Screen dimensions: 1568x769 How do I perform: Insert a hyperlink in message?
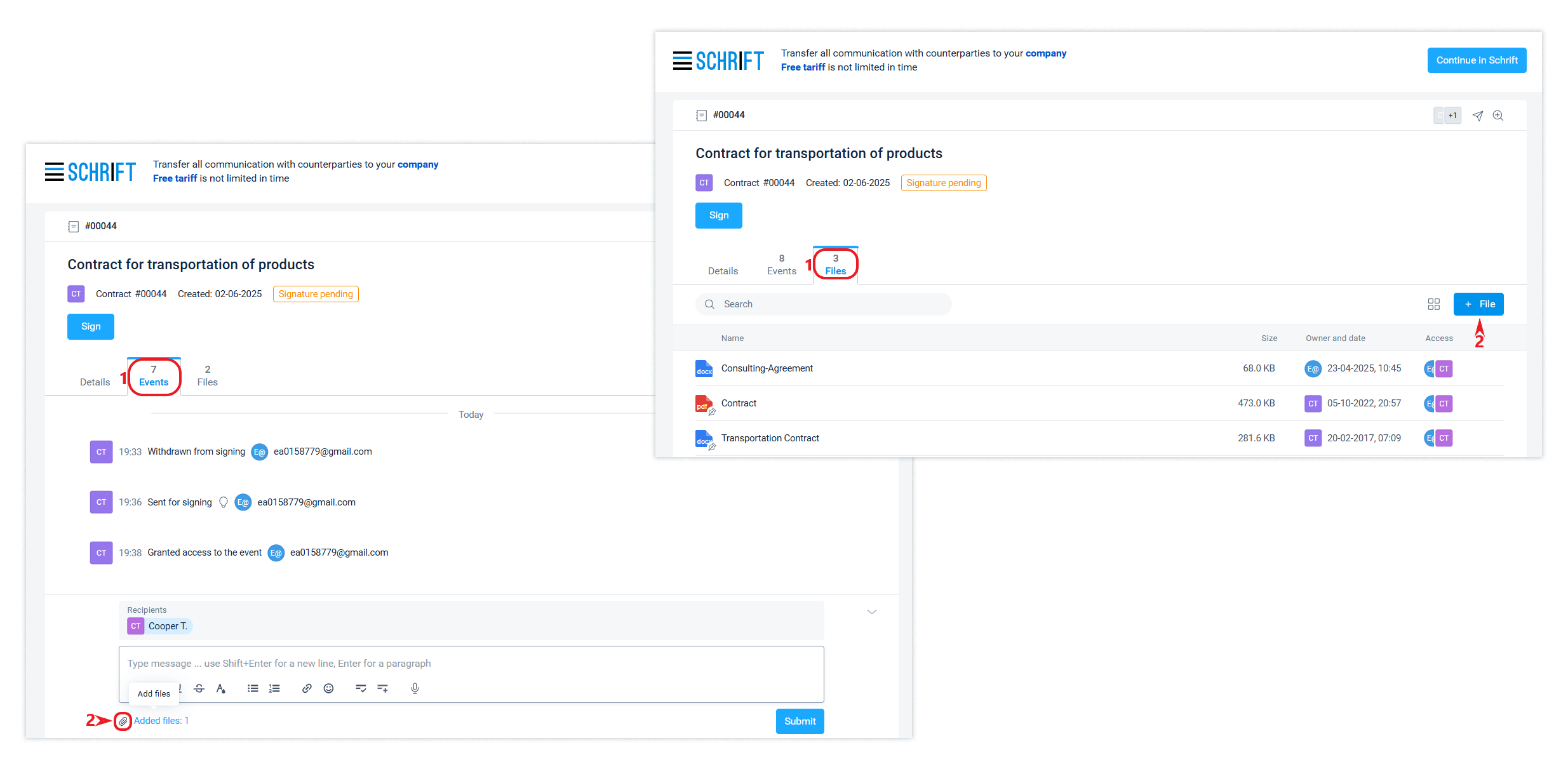[307, 688]
